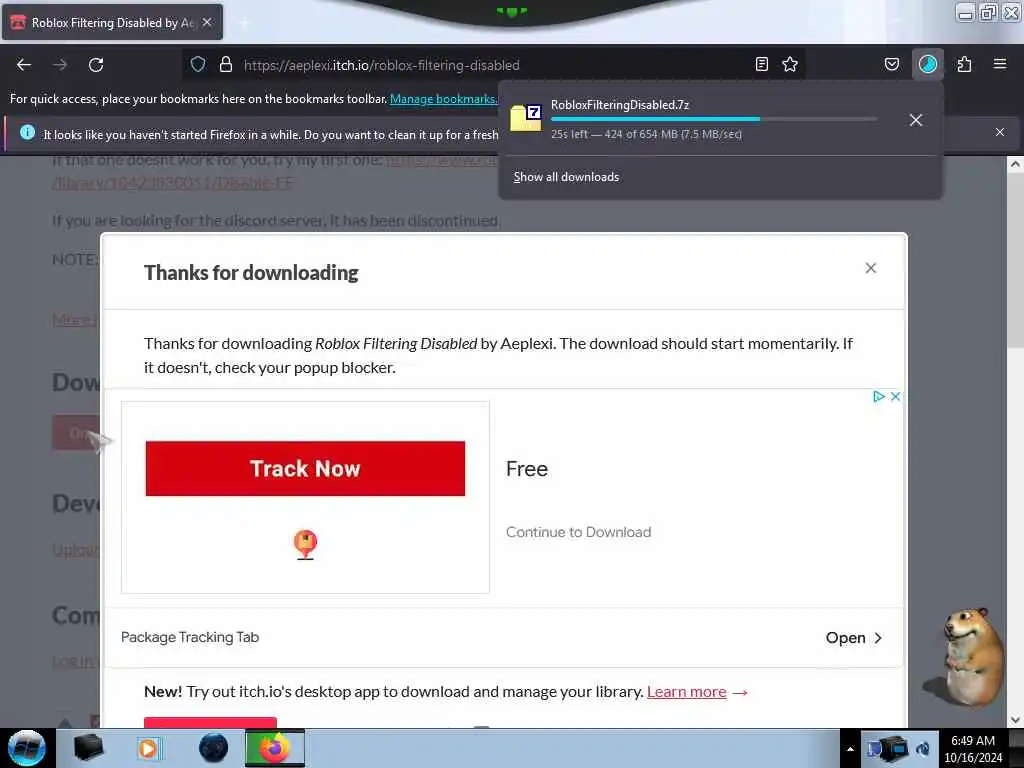This screenshot has width=1024, height=768.
Task: Select the Roblox Filtering Disabled tab
Action: pyautogui.click(x=112, y=22)
